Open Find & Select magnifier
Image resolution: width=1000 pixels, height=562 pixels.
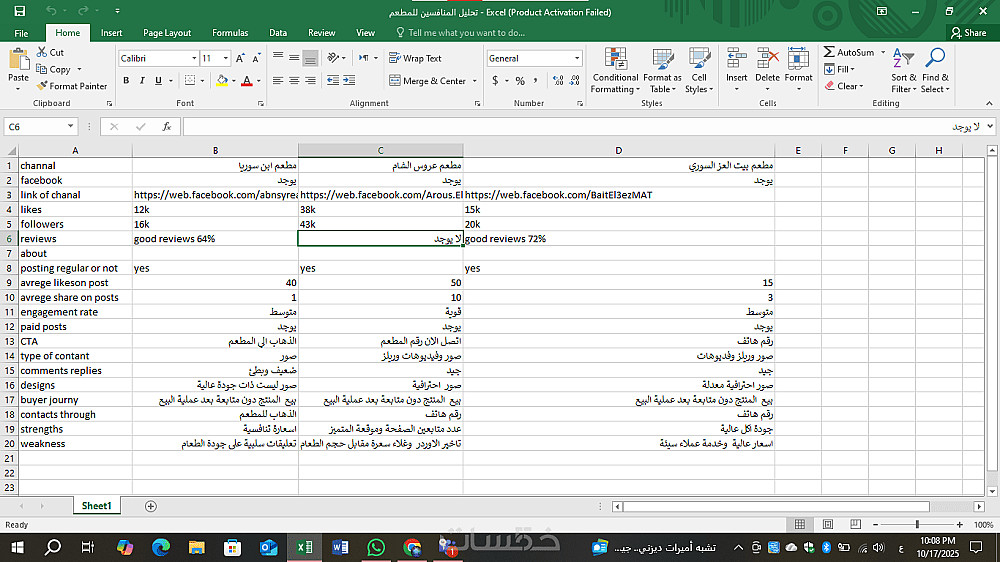pyautogui.click(x=935, y=71)
